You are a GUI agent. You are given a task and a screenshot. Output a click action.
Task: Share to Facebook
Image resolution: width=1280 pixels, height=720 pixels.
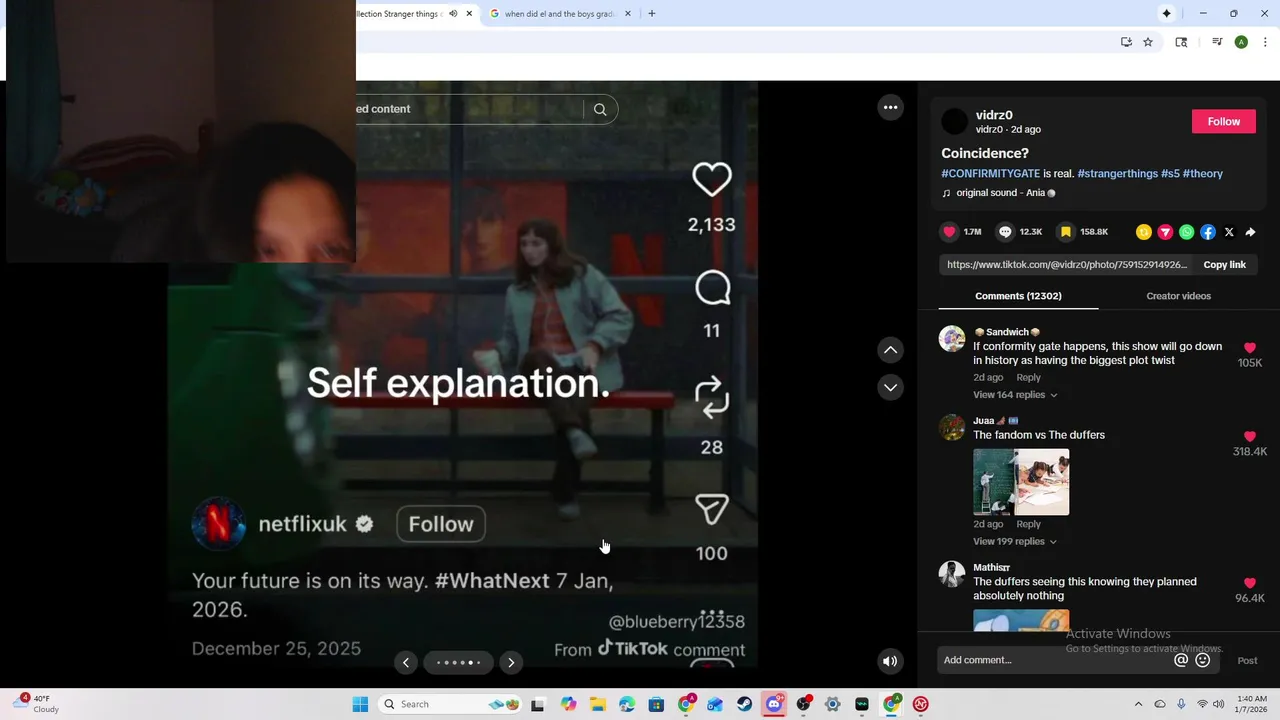click(x=1208, y=232)
